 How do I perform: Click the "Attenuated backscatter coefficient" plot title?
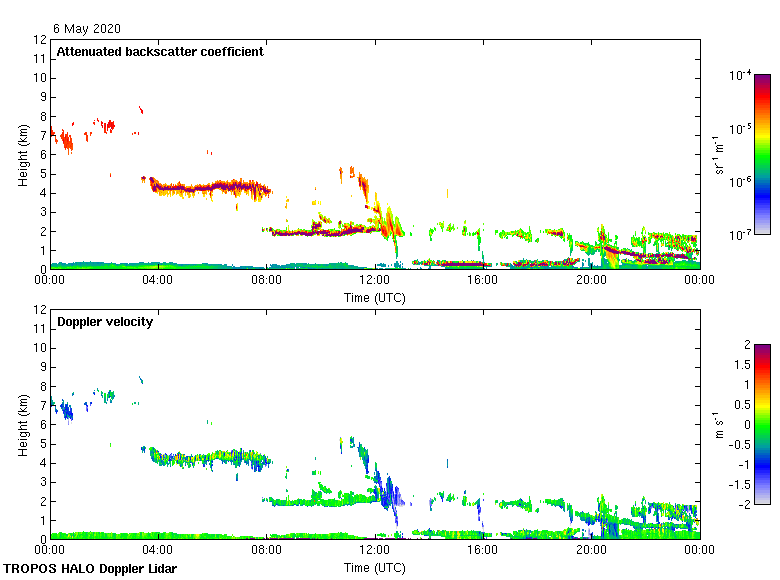[160, 52]
